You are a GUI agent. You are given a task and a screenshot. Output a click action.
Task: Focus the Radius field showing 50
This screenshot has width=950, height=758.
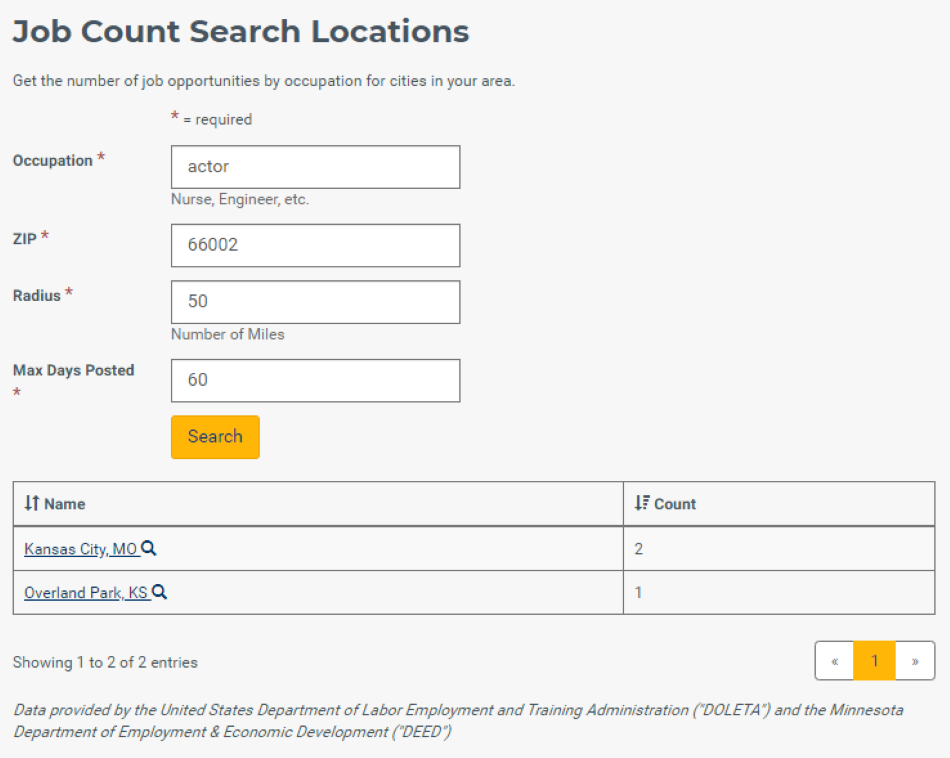coord(316,302)
